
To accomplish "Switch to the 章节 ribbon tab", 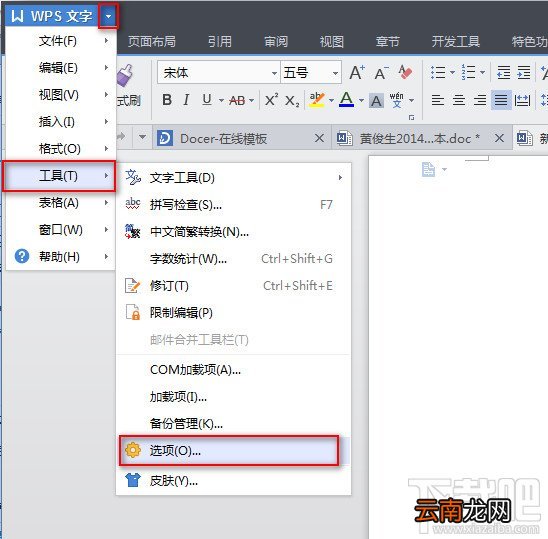I will [388, 42].
